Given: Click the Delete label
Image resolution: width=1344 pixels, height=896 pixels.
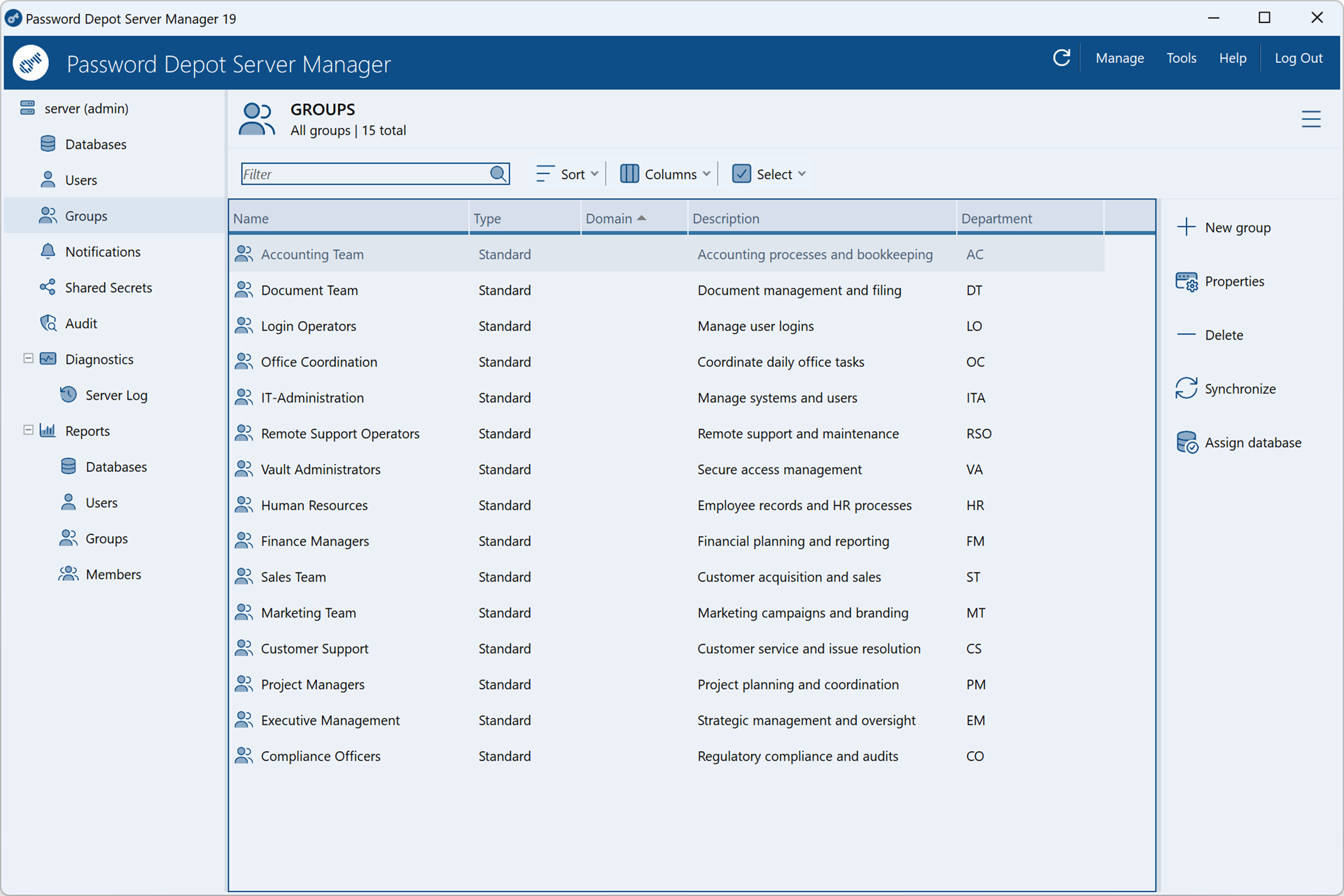Looking at the screenshot, I should [1224, 335].
